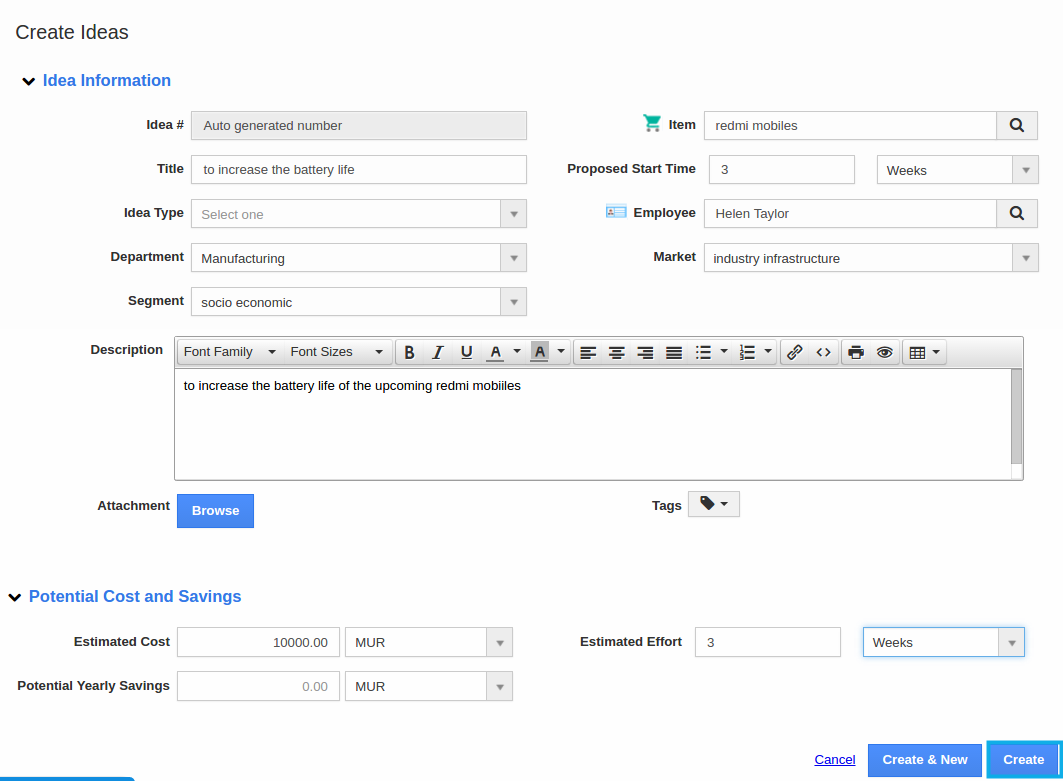This screenshot has height=781, width=1063.
Task: Toggle underline formatting in description editor
Action: [466, 353]
